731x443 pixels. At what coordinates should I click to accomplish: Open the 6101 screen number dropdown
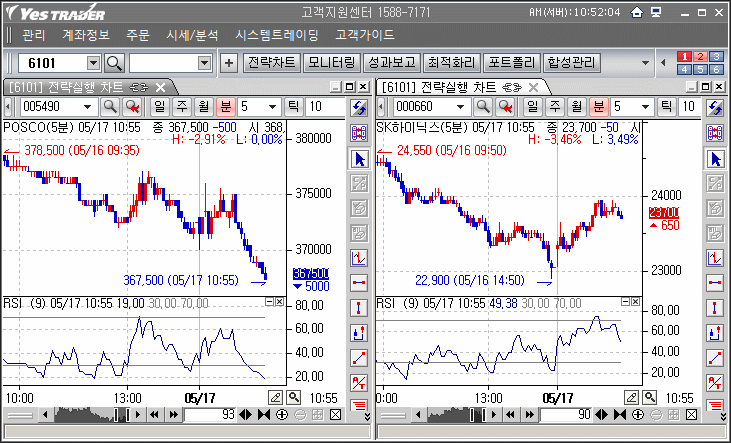94,63
